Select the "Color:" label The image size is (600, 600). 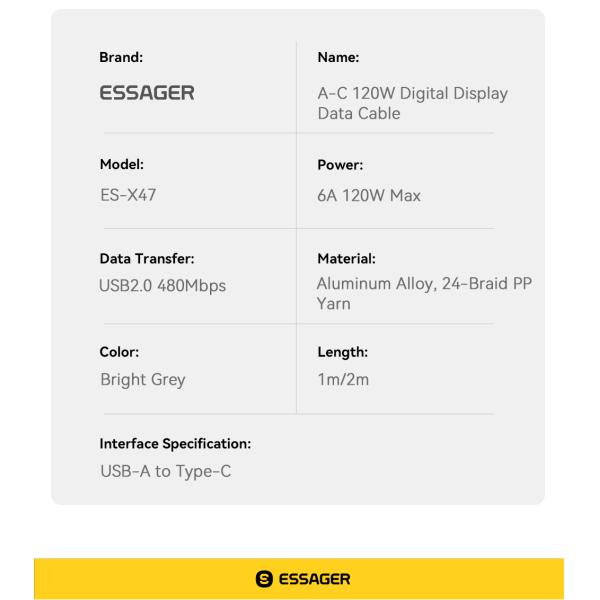click(118, 350)
